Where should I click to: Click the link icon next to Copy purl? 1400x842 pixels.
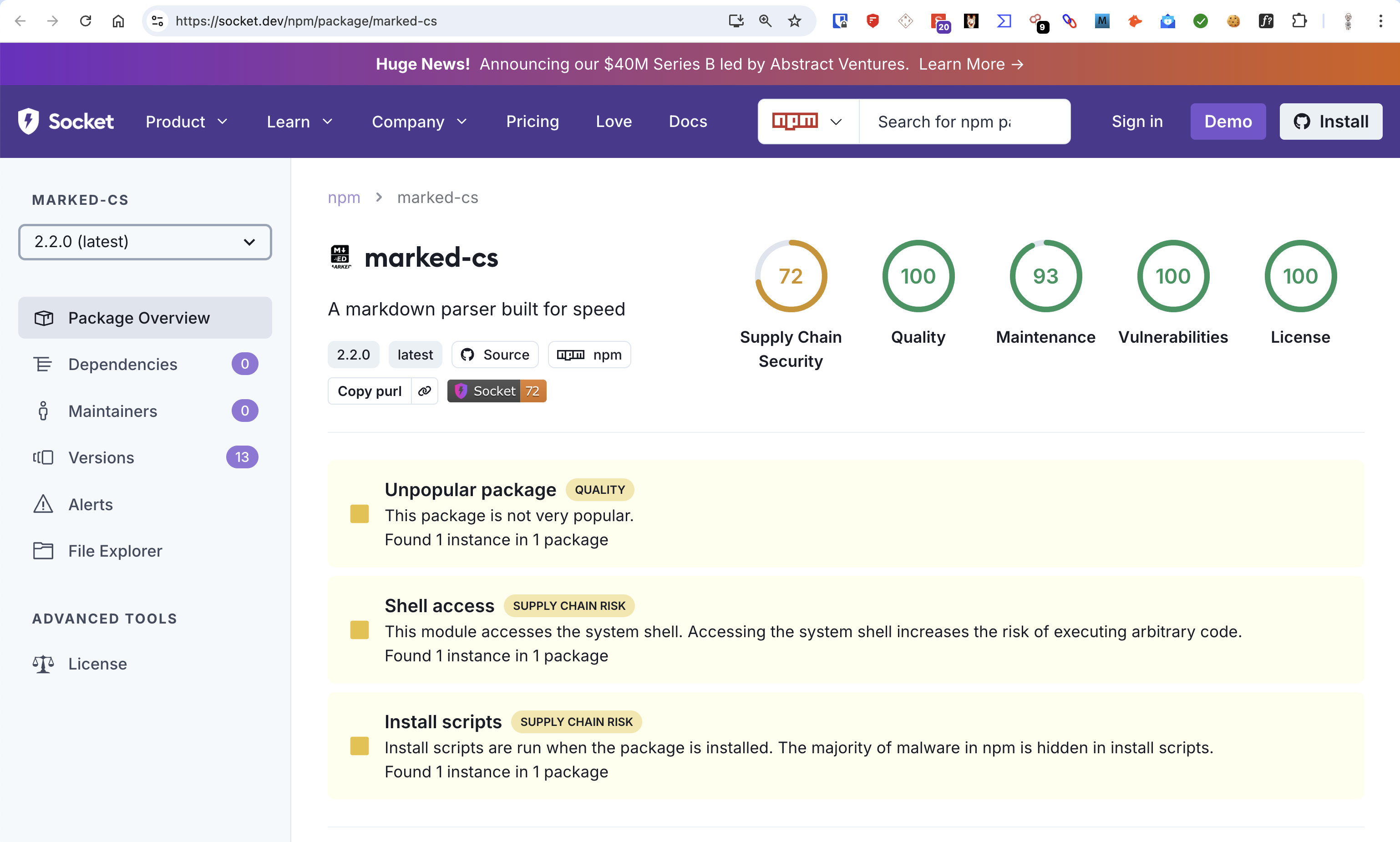coord(424,391)
